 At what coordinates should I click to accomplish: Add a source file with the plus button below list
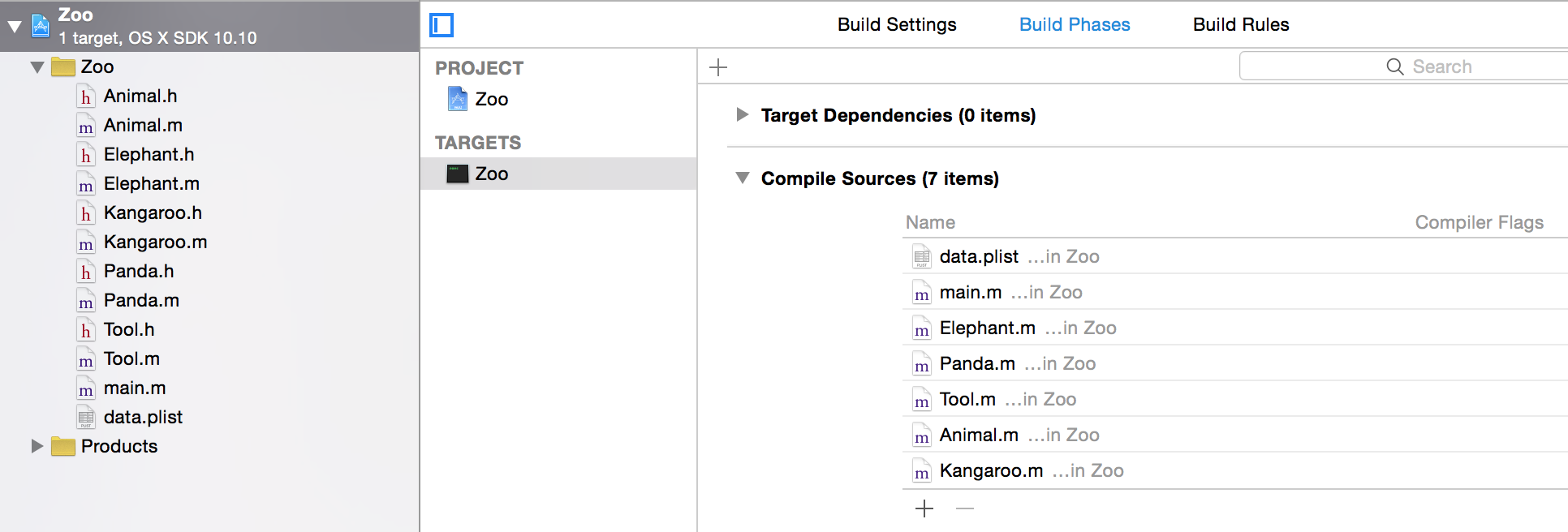pyautogui.click(x=924, y=508)
